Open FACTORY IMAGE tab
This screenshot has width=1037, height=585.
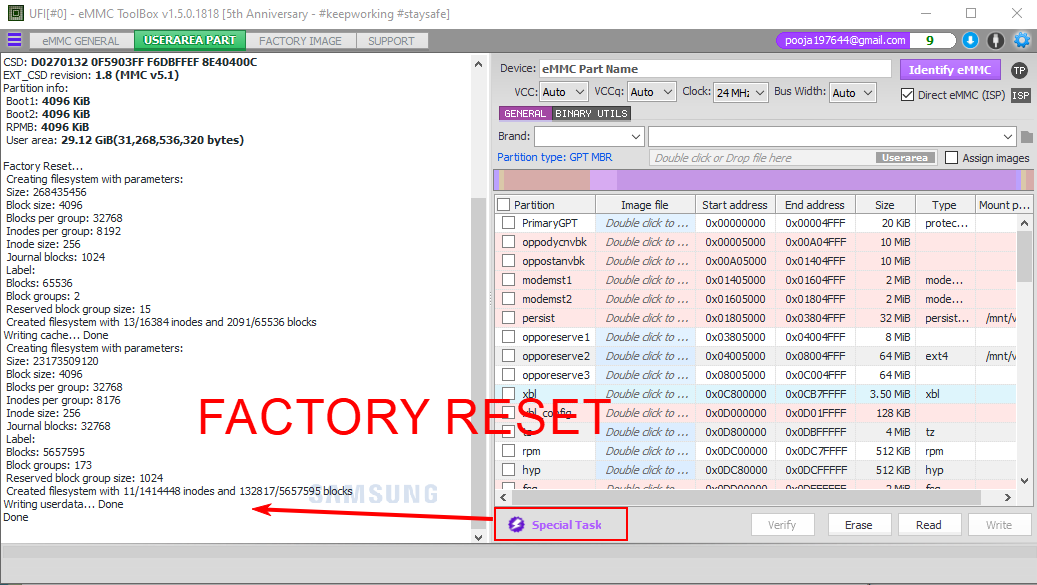[x=300, y=41]
